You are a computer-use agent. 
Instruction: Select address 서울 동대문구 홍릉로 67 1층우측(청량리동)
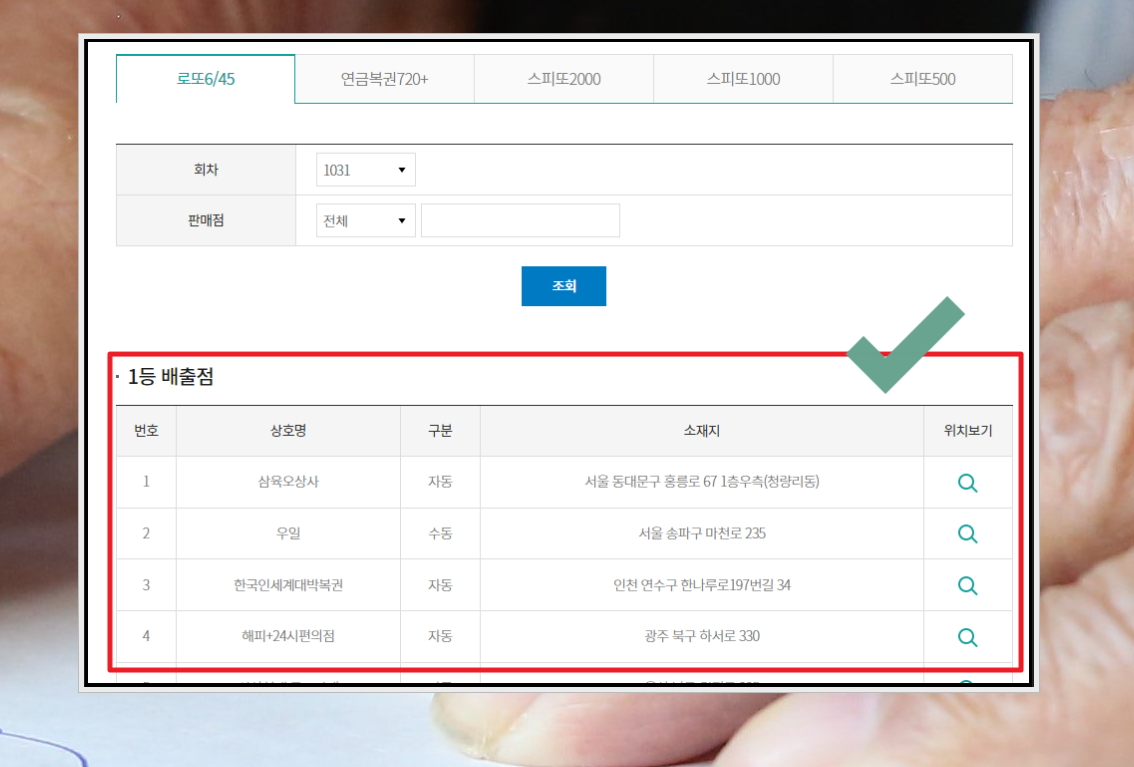[x=702, y=481]
